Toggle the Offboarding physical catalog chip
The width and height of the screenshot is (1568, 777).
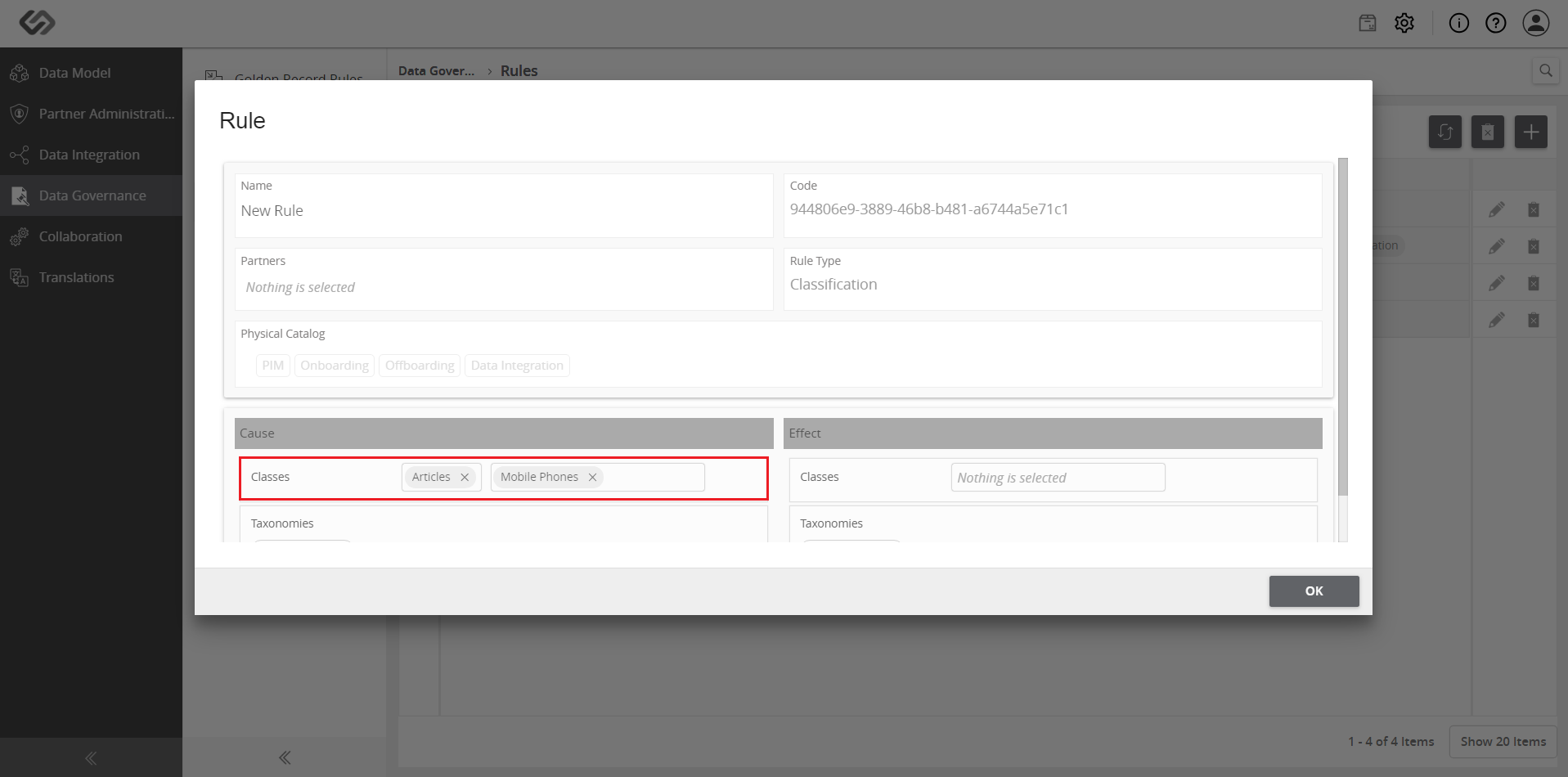[x=420, y=366]
